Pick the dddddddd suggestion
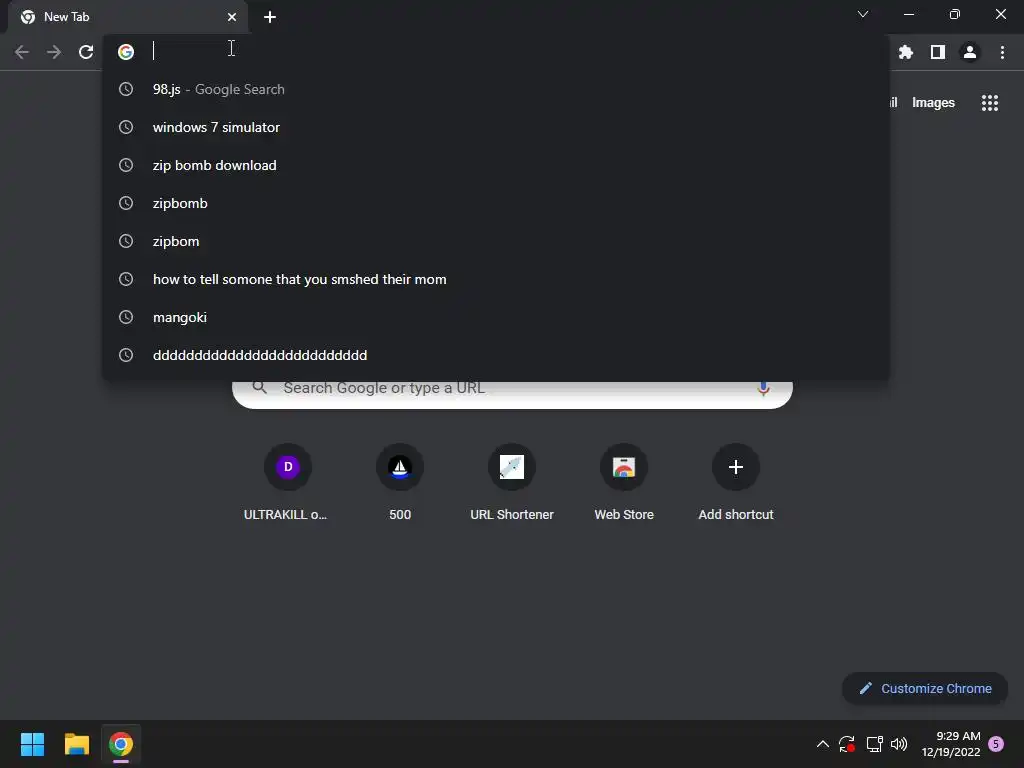This screenshot has width=1024, height=768. (x=496, y=355)
